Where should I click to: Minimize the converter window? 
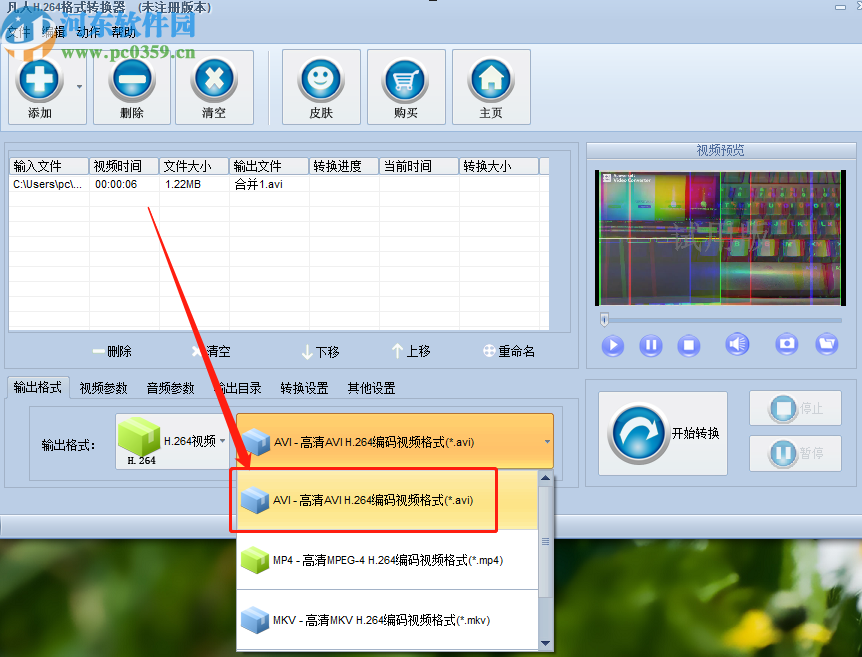(x=840, y=7)
